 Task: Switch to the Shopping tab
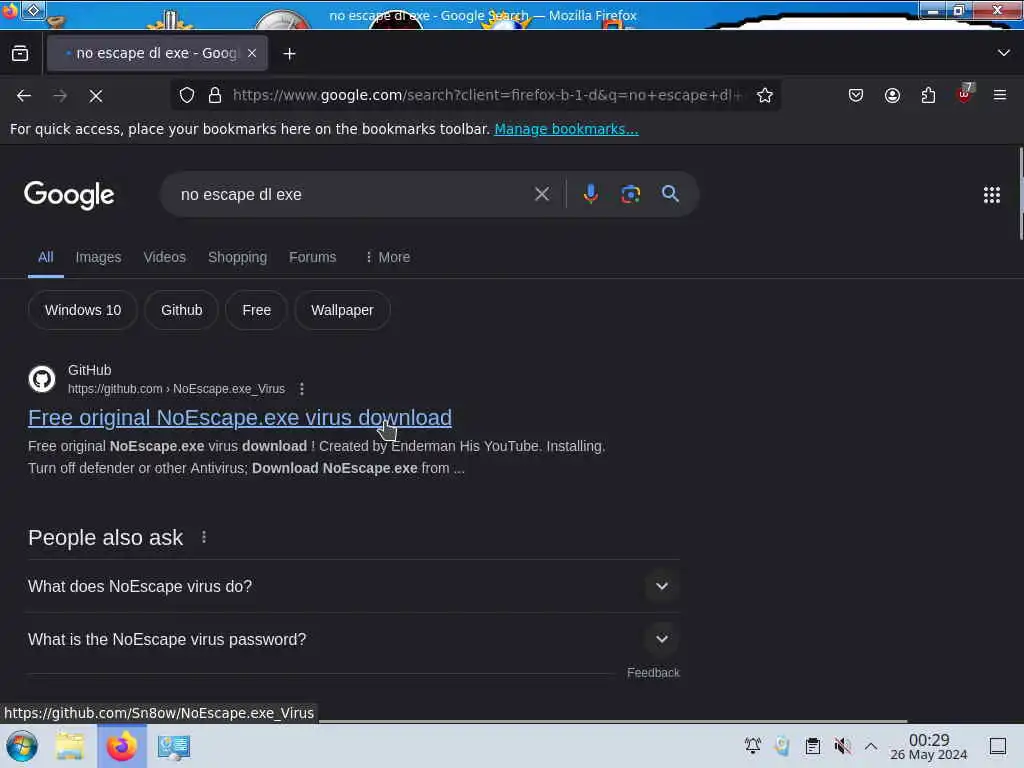pos(237,257)
